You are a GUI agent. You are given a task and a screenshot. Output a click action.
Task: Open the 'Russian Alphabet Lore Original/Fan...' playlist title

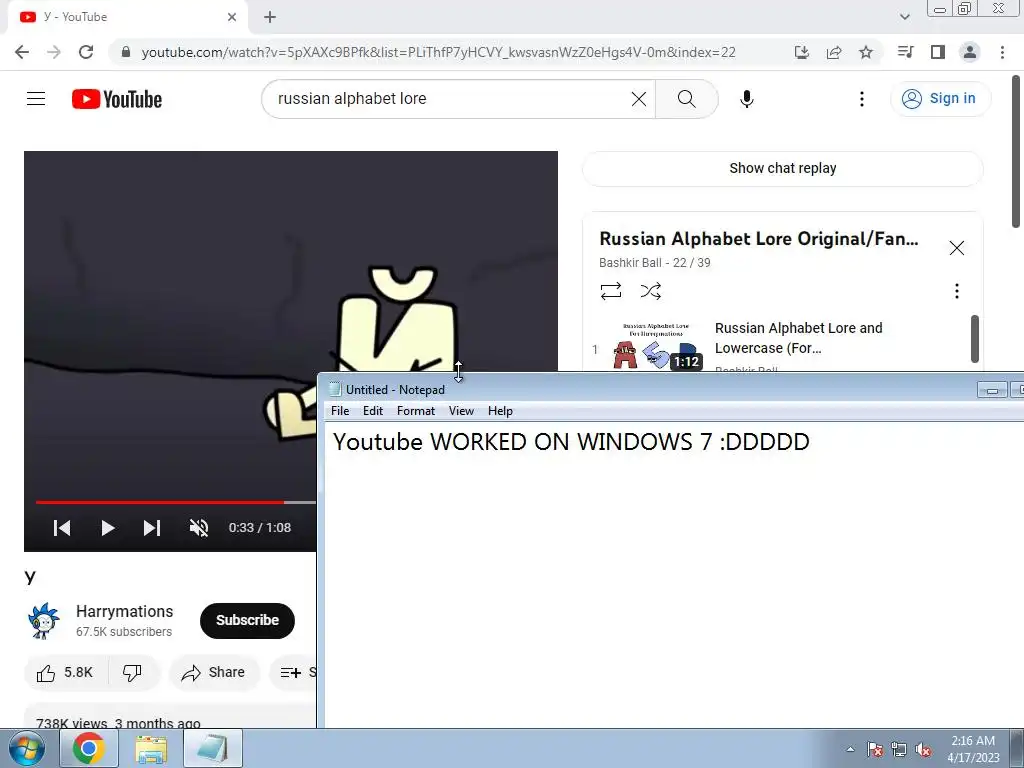tap(758, 239)
